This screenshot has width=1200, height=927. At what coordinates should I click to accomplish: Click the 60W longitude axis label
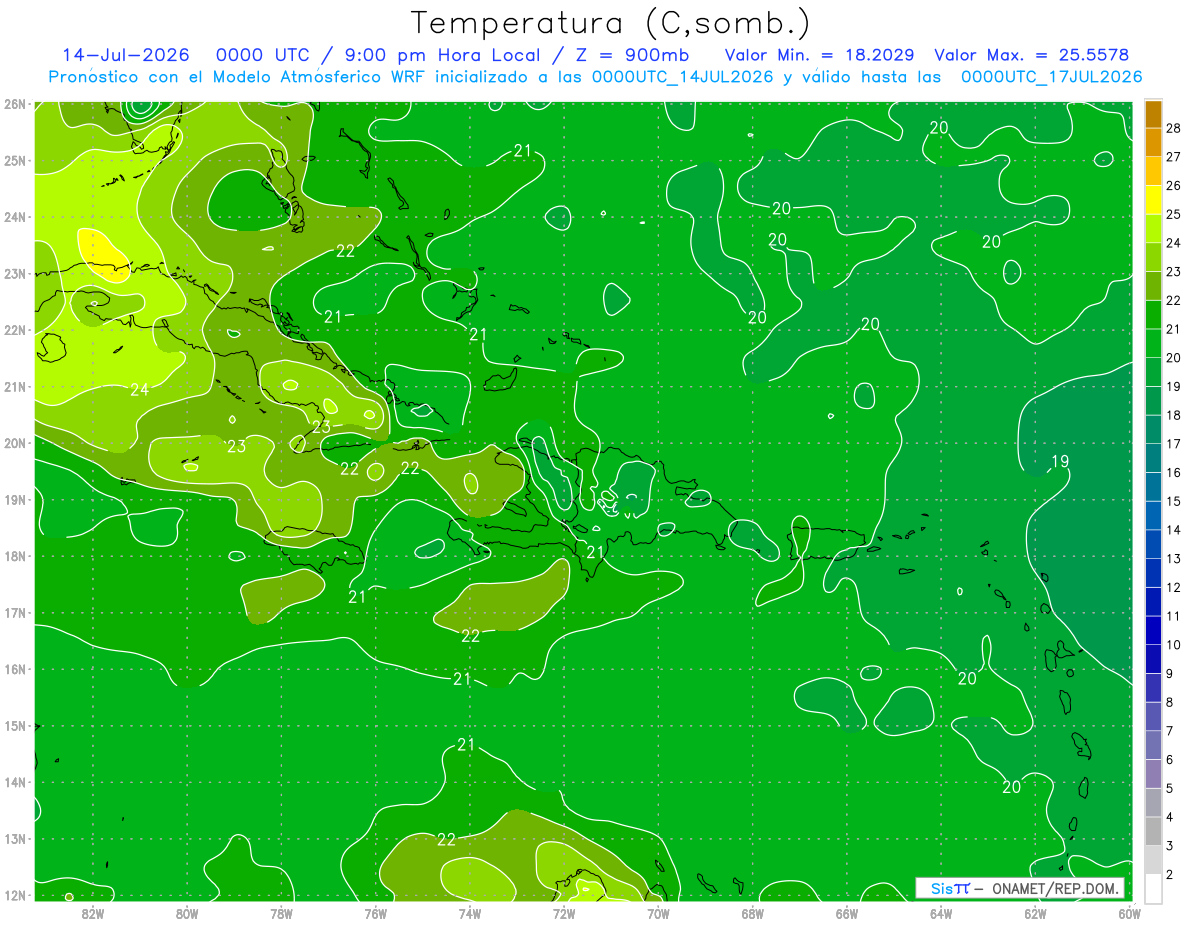pos(1129,913)
